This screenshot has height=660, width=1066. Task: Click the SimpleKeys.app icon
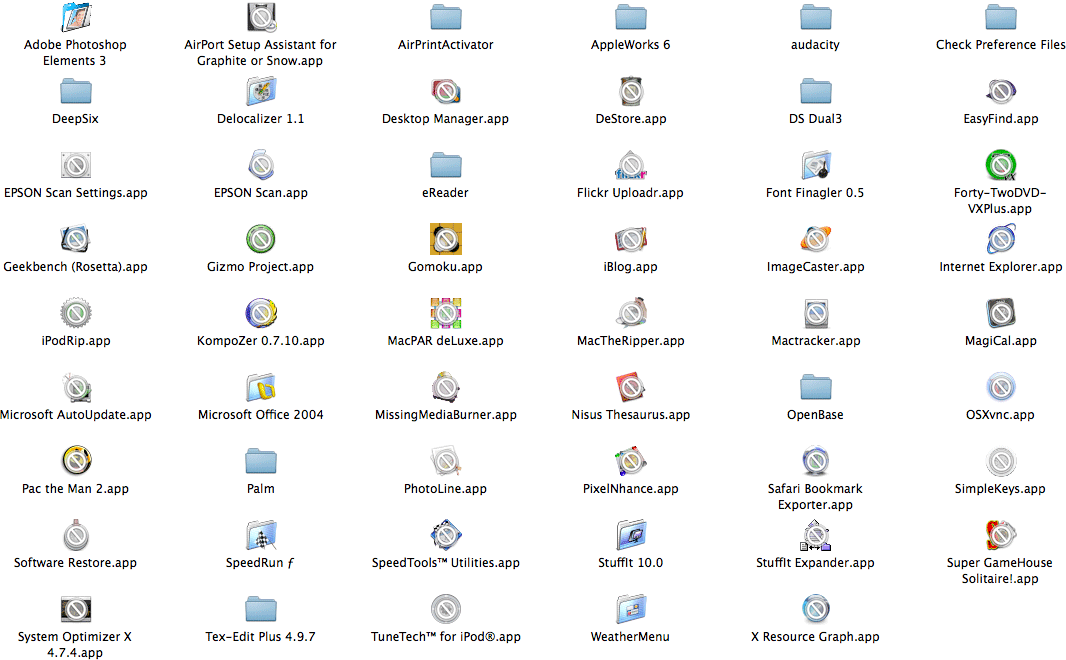tap(1001, 462)
